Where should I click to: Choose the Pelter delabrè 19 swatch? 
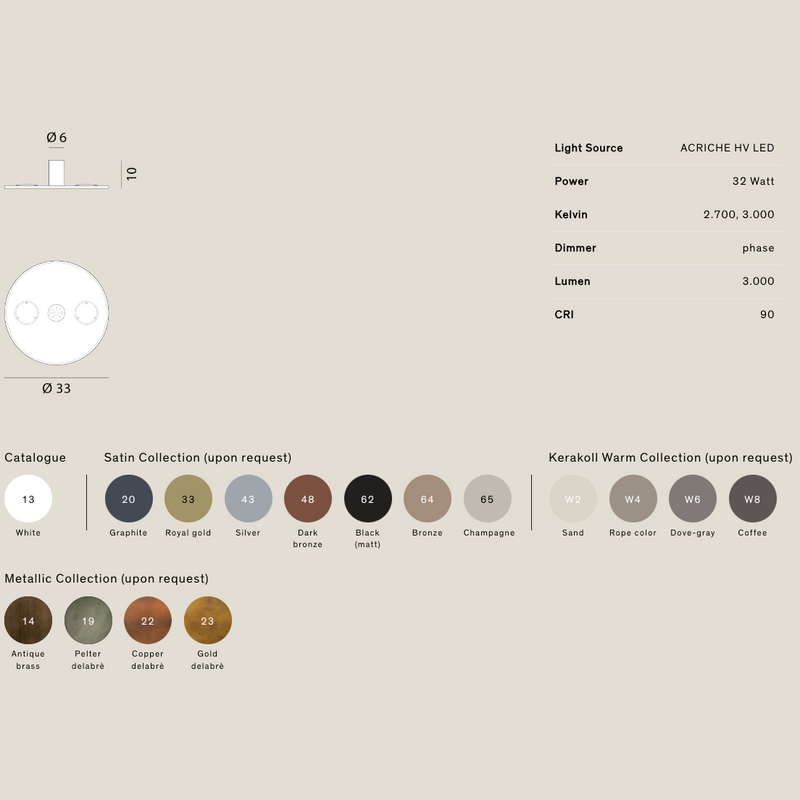88,620
